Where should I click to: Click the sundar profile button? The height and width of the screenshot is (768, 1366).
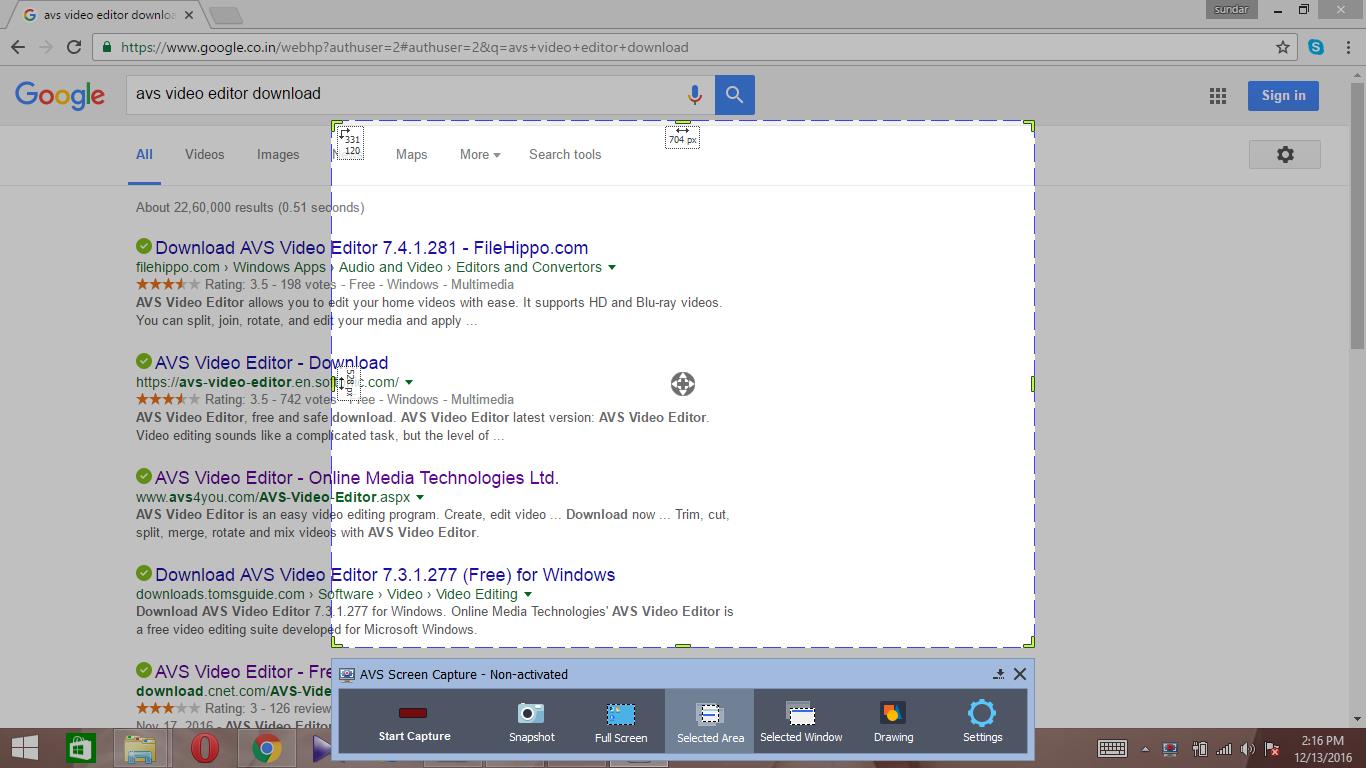click(x=1231, y=10)
